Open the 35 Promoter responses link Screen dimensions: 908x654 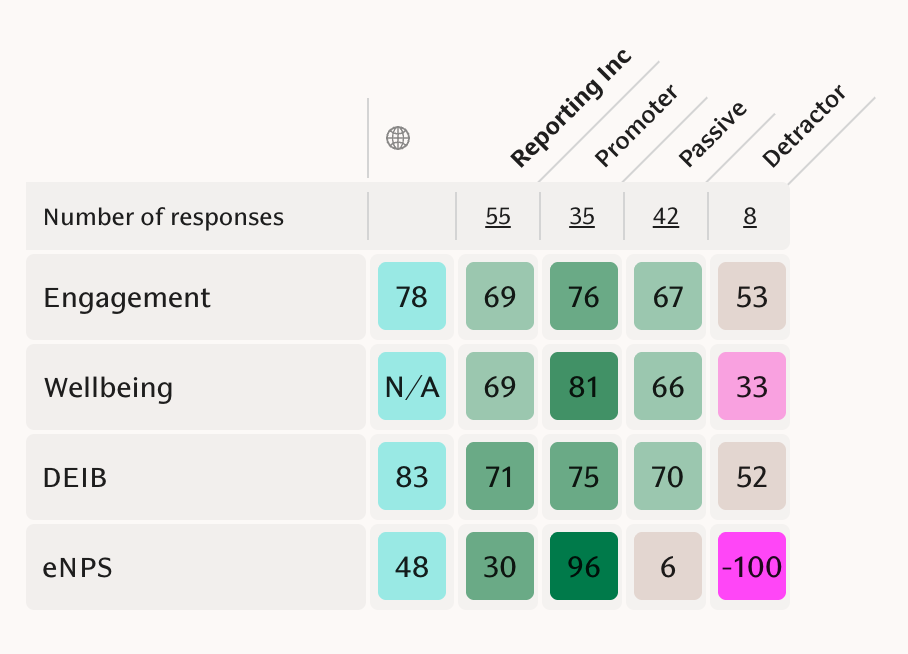(x=582, y=217)
